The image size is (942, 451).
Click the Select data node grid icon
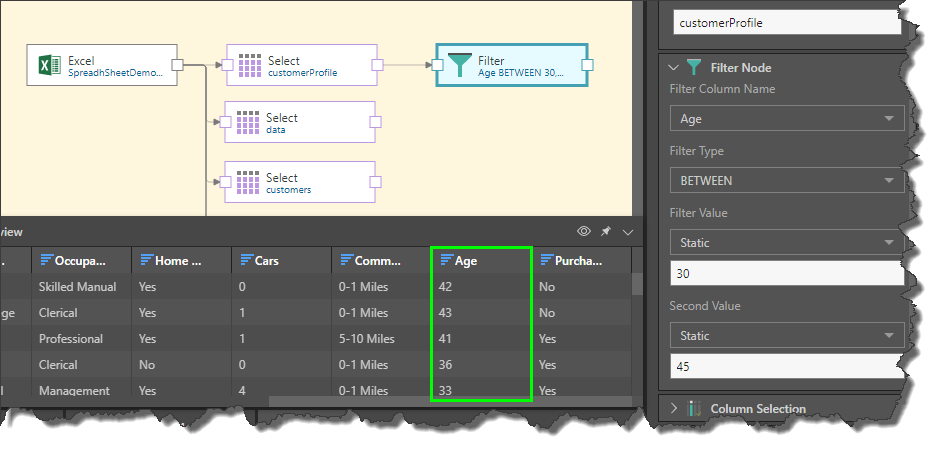click(x=248, y=123)
